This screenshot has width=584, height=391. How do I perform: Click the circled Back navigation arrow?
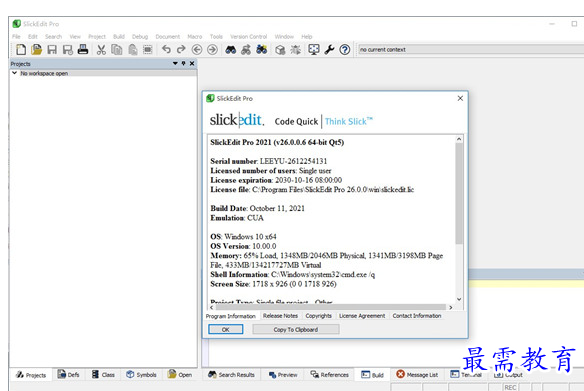point(197,49)
